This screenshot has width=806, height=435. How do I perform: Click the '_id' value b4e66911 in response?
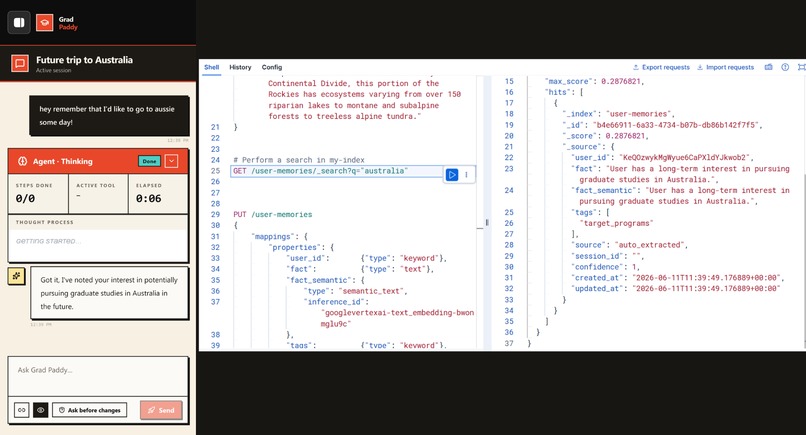[x=677, y=125]
